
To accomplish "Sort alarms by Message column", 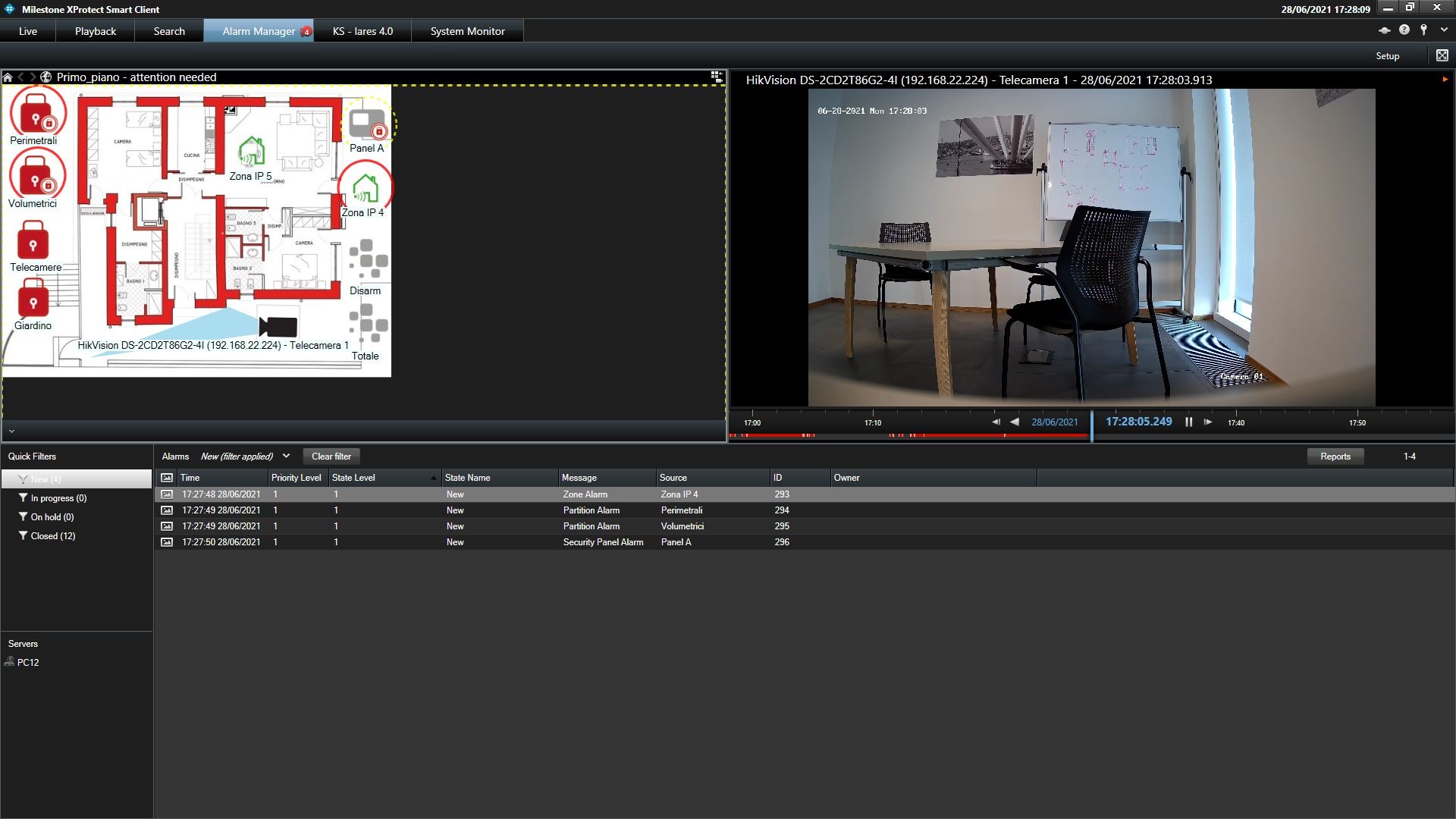I will click(x=607, y=478).
